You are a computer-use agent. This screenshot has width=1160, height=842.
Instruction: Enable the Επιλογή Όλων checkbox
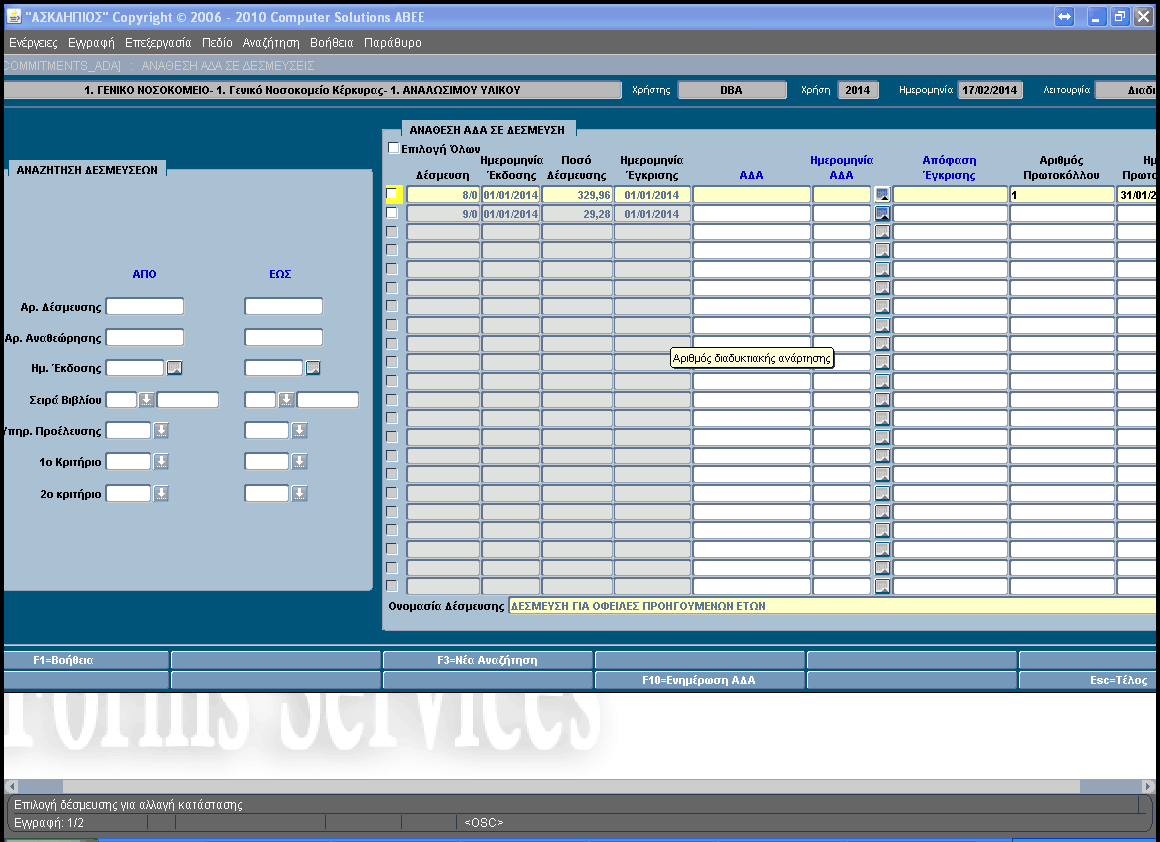(x=394, y=148)
